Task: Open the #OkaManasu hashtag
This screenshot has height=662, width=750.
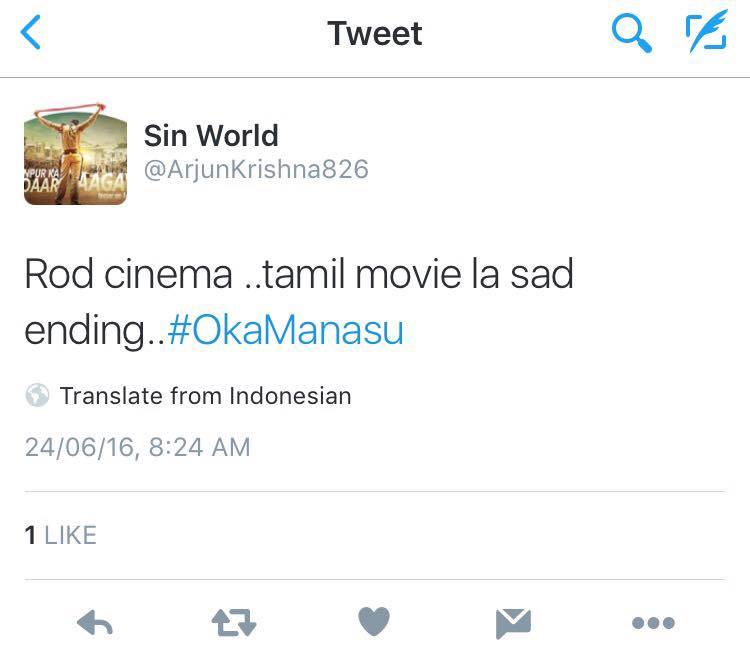Action: tap(286, 330)
